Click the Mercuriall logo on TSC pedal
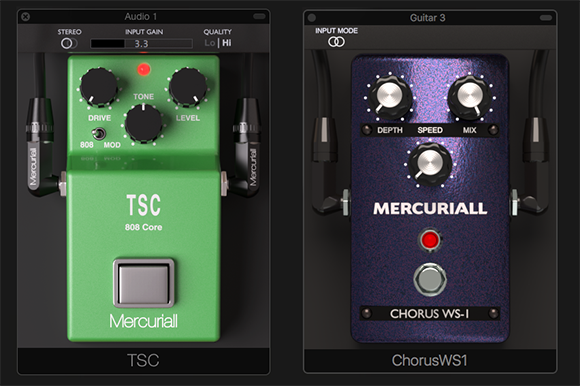The width and height of the screenshot is (580, 386). click(x=144, y=321)
